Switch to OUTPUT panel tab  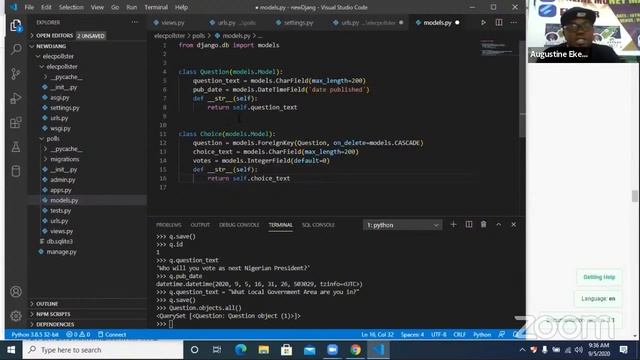pos(200,225)
